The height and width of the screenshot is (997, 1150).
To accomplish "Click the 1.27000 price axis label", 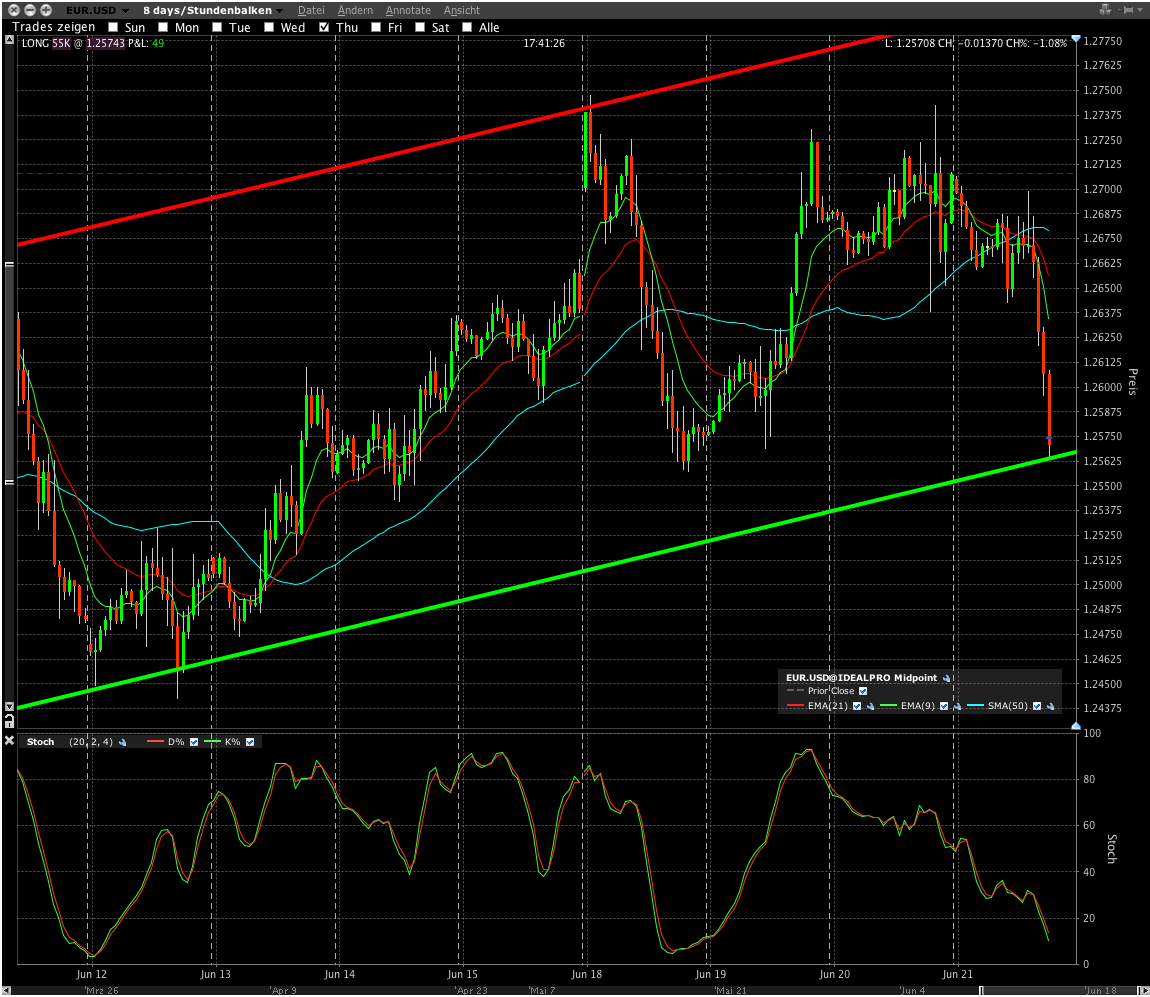I will [x=1102, y=189].
